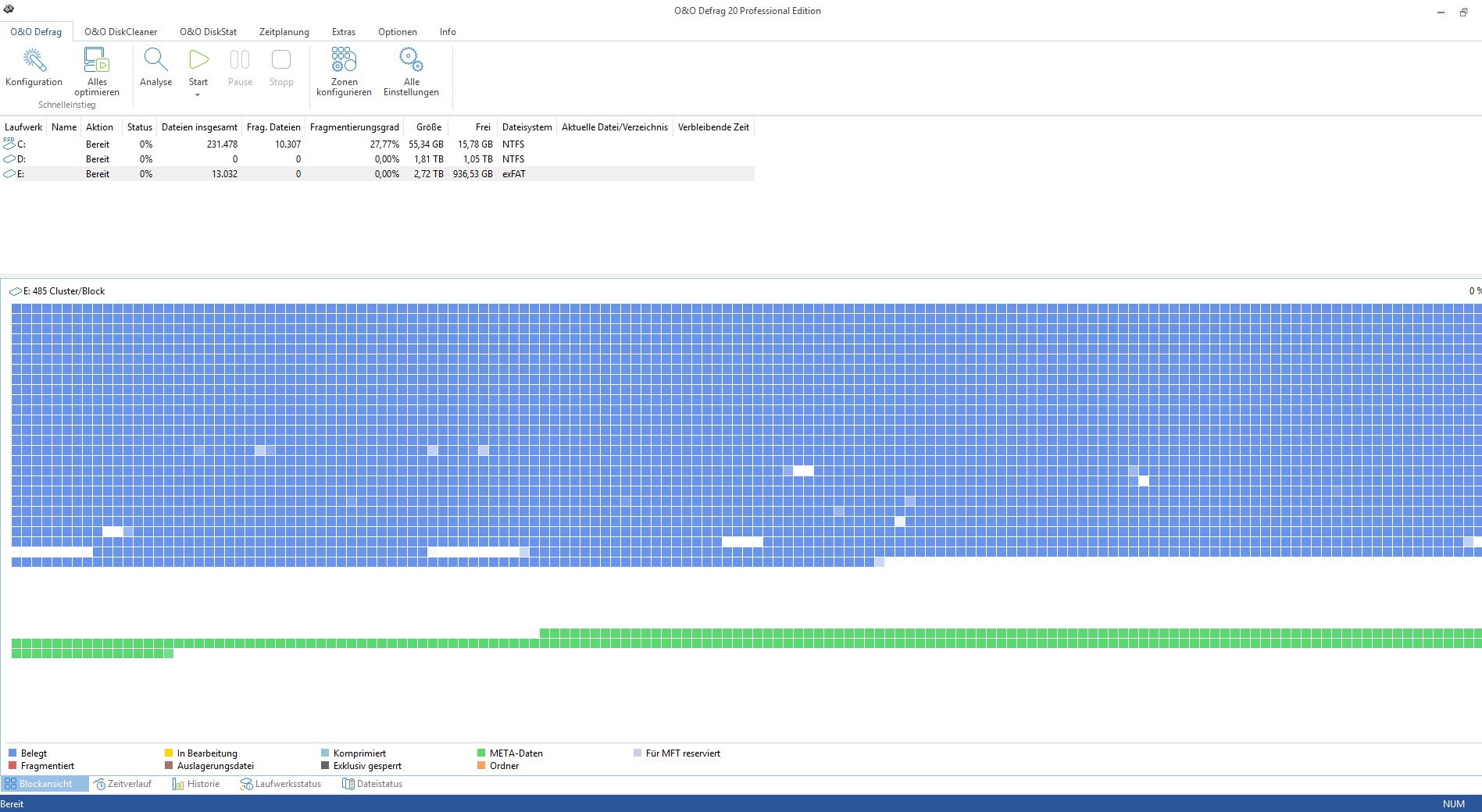This screenshot has width=1482, height=812.
Task: Select drive C: SSD row icon
Action: coord(9,144)
